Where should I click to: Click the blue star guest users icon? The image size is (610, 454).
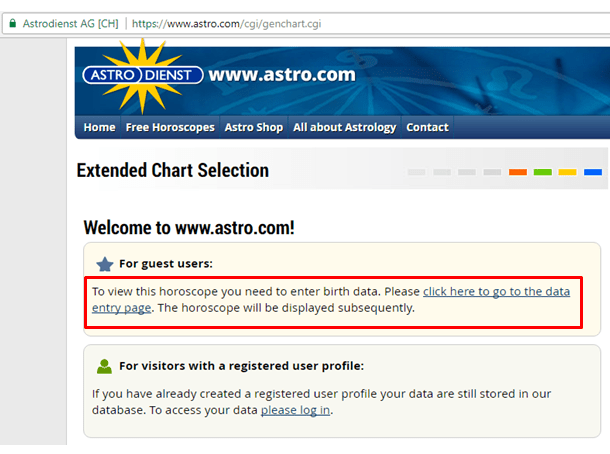coord(105,264)
